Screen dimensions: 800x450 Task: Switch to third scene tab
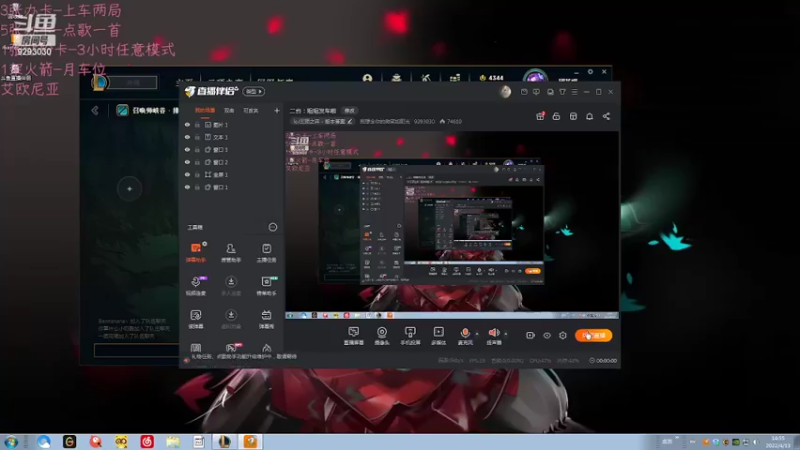(x=251, y=110)
